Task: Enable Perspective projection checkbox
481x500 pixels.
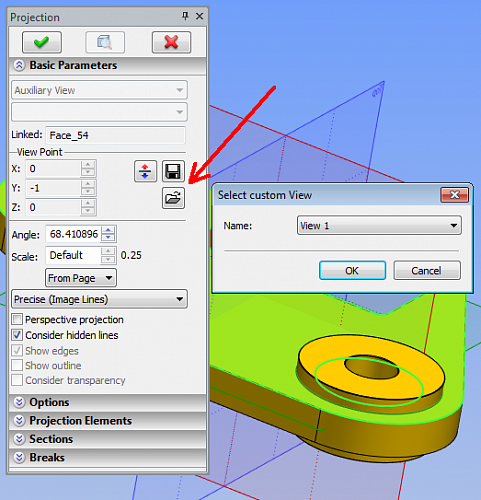Action: [17, 319]
